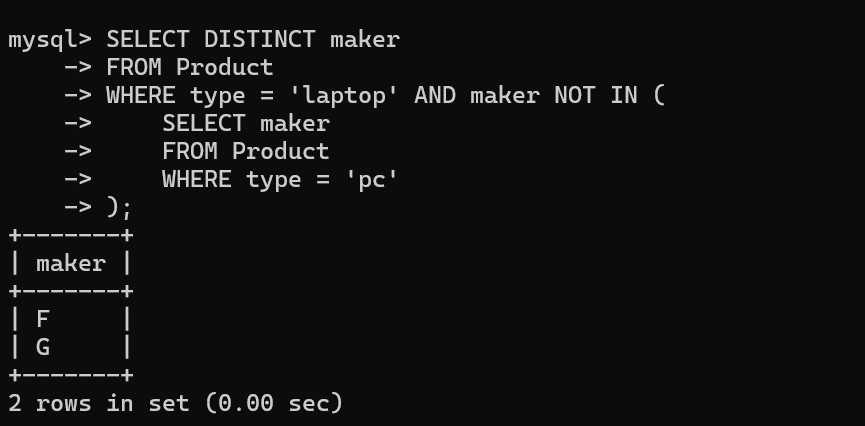Click the closing parenthesis and semicolon
This screenshot has width=865, height=426.
(x=119, y=209)
